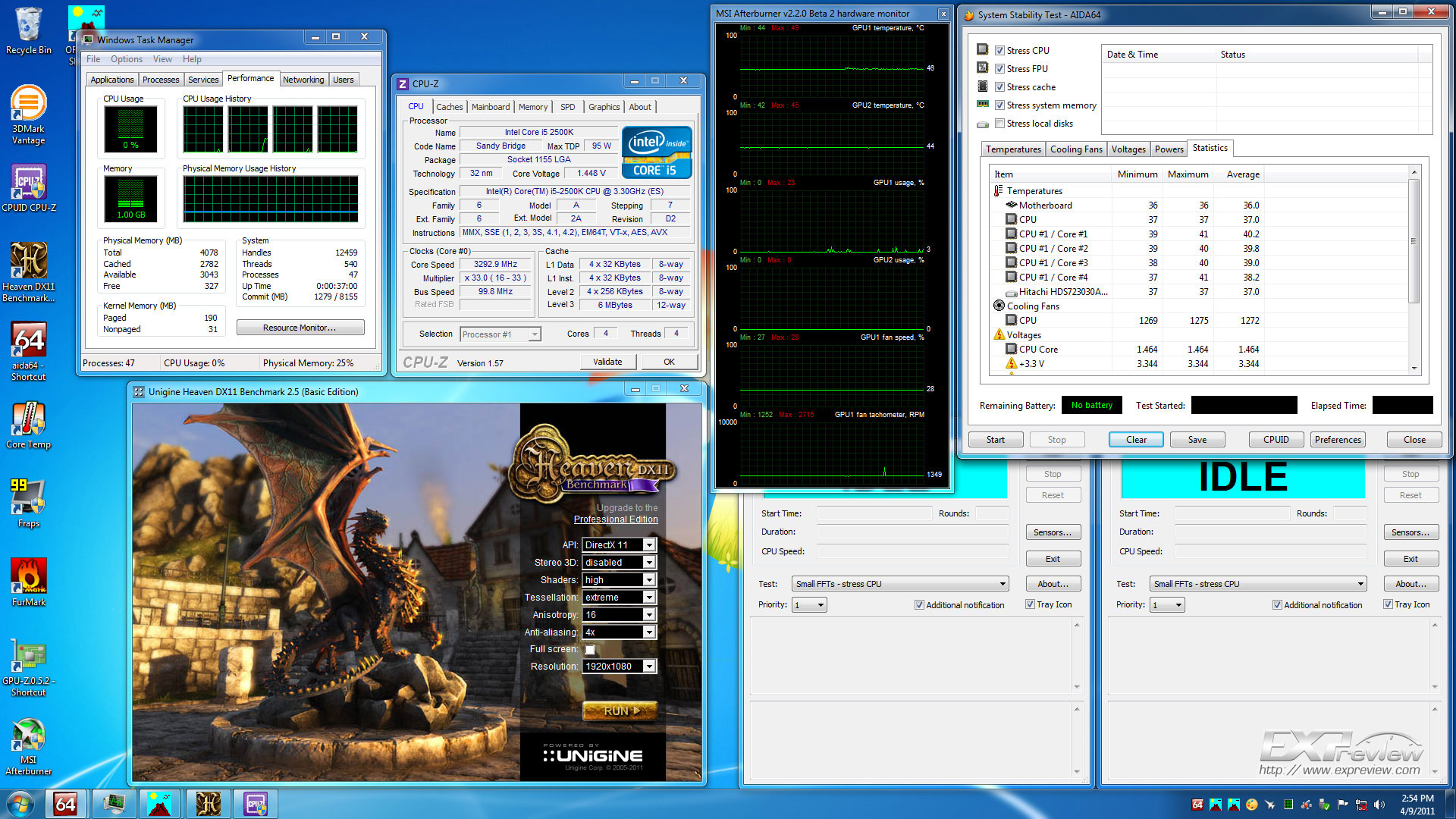Open the Recycle Bin desktop icon
Viewport: 1456px width, 819px height.
[x=28, y=30]
